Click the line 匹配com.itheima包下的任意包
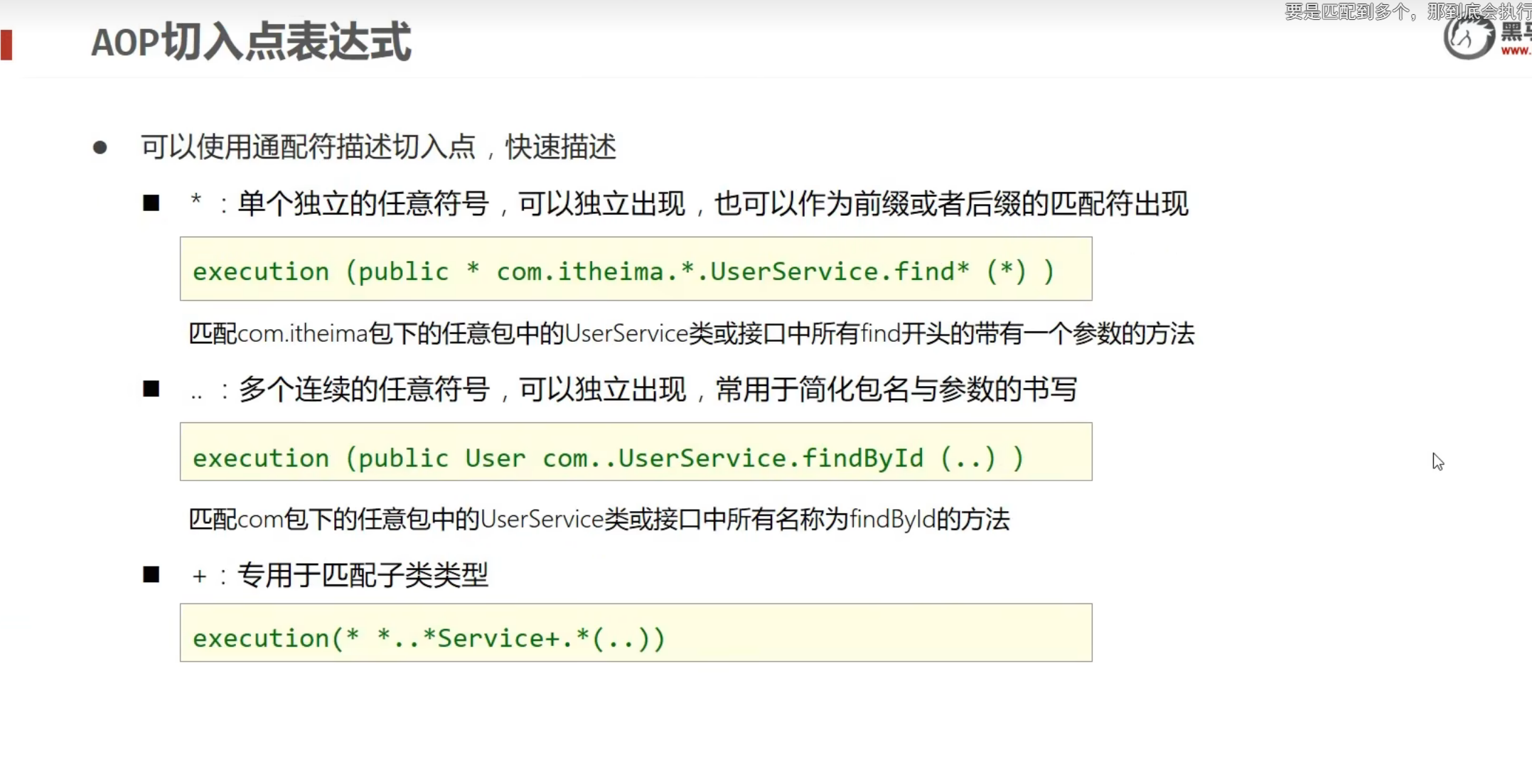Screen dimensions: 1532x784 tap(691, 333)
